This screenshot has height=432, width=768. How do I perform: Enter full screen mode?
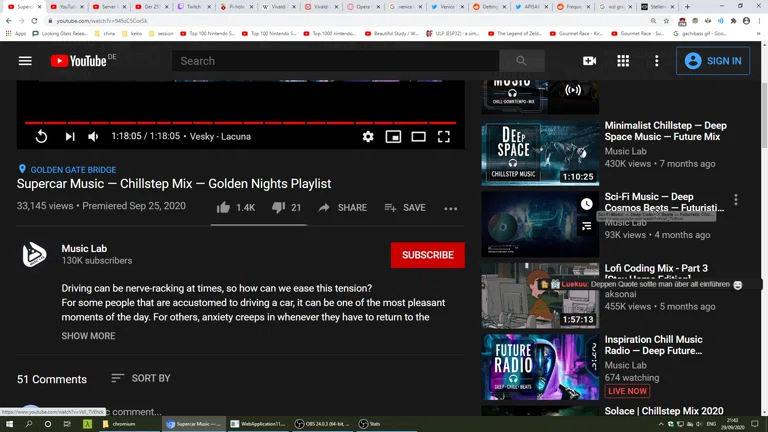pyautogui.click(x=444, y=137)
